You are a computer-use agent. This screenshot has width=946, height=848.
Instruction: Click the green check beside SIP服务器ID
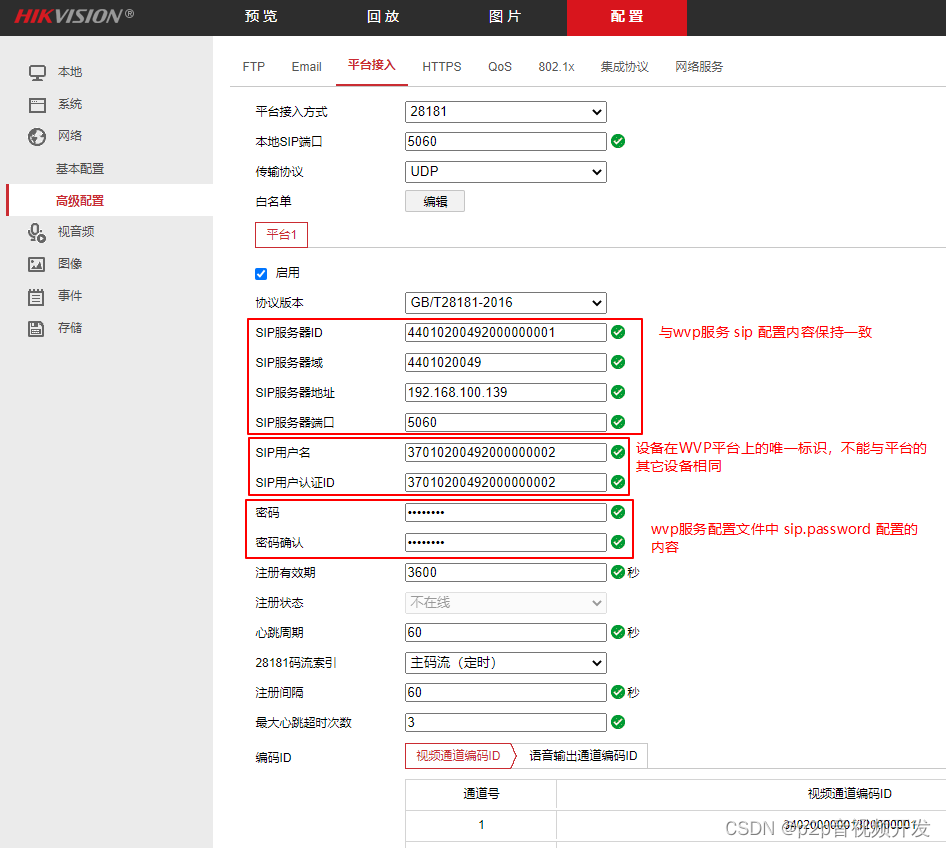[x=618, y=332]
